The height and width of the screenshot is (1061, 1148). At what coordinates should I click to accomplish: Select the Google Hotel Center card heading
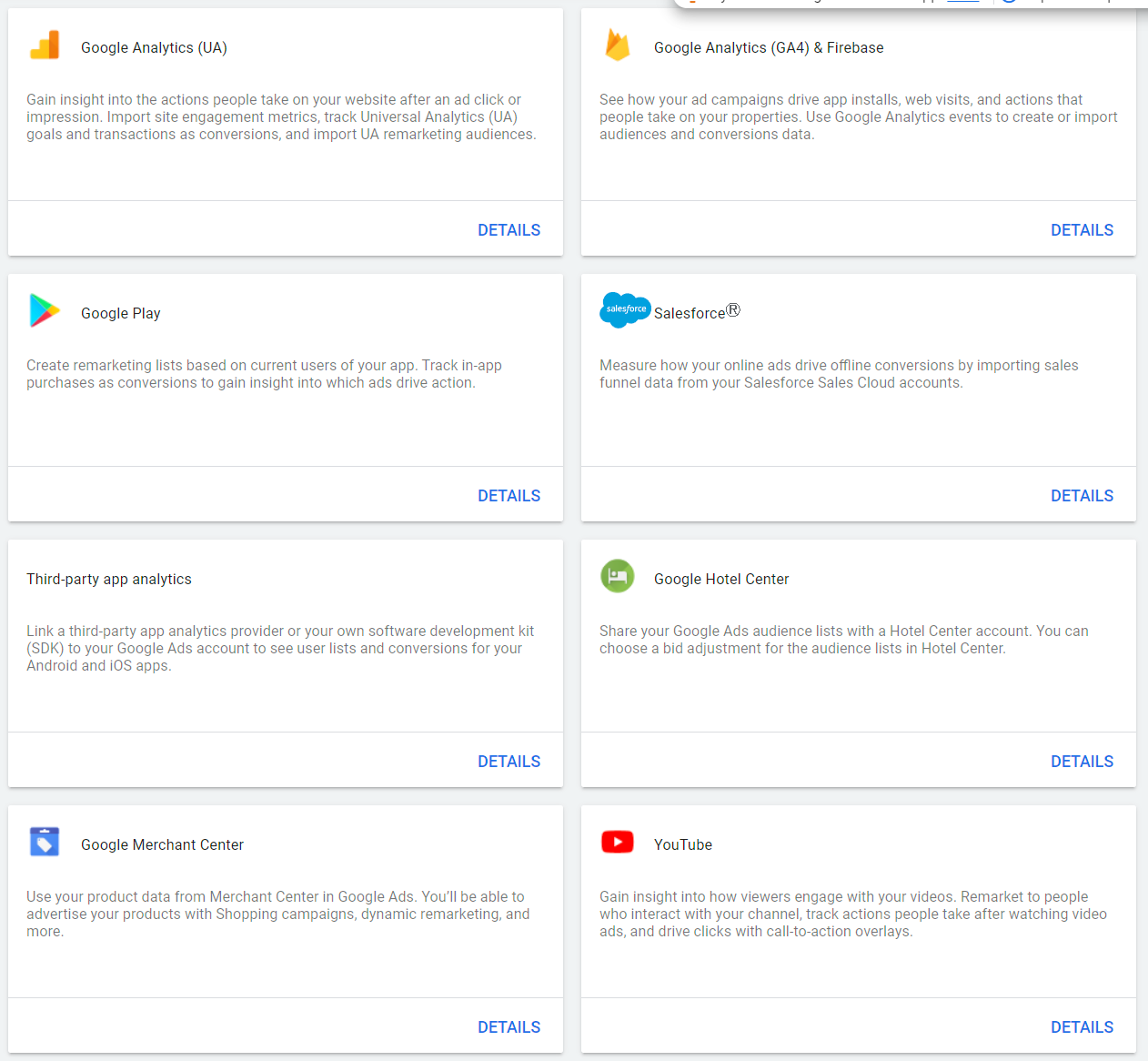click(720, 579)
